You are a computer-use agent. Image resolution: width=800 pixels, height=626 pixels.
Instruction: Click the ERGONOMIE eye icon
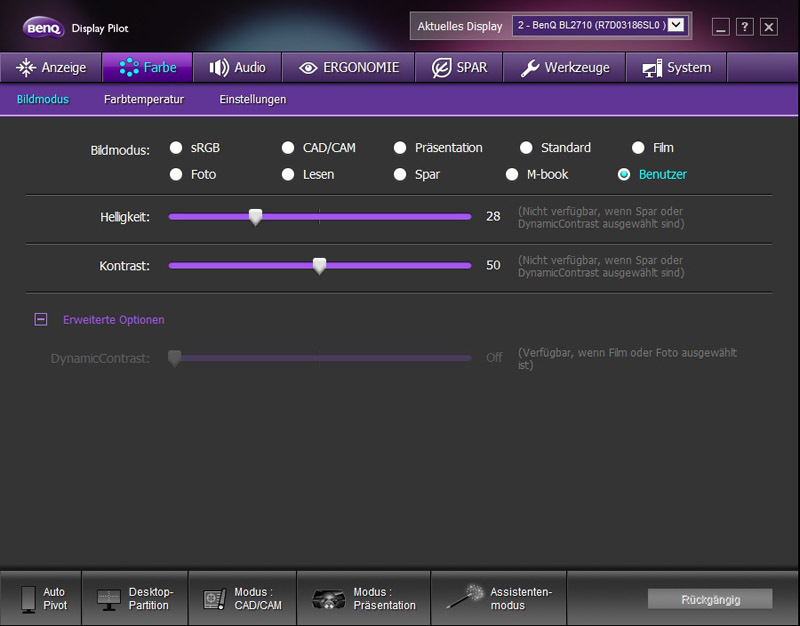308,68
